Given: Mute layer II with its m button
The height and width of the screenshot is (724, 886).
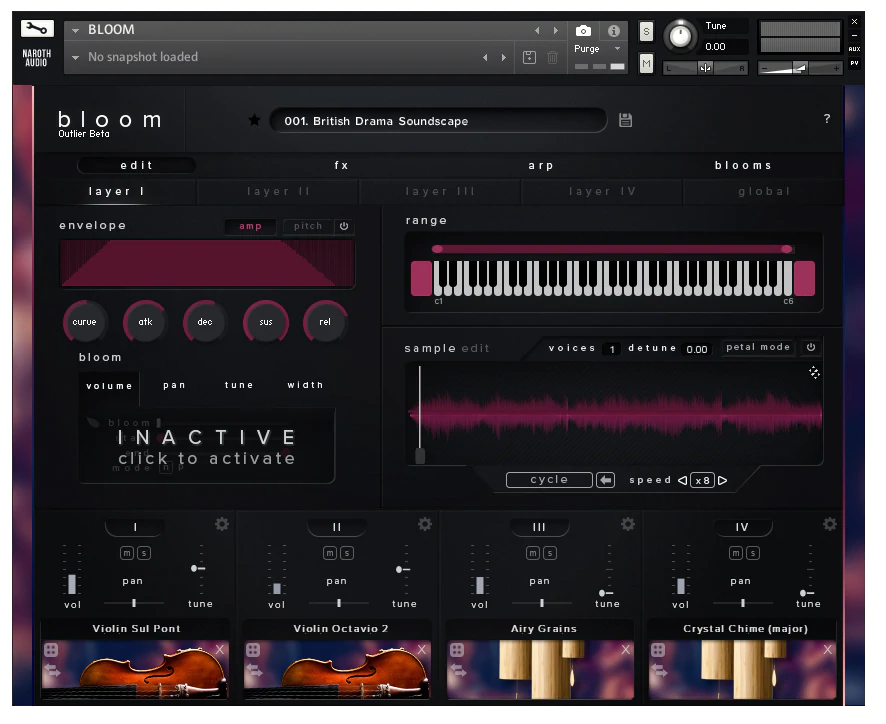Looking at the screenshot, I should [330, 553].
